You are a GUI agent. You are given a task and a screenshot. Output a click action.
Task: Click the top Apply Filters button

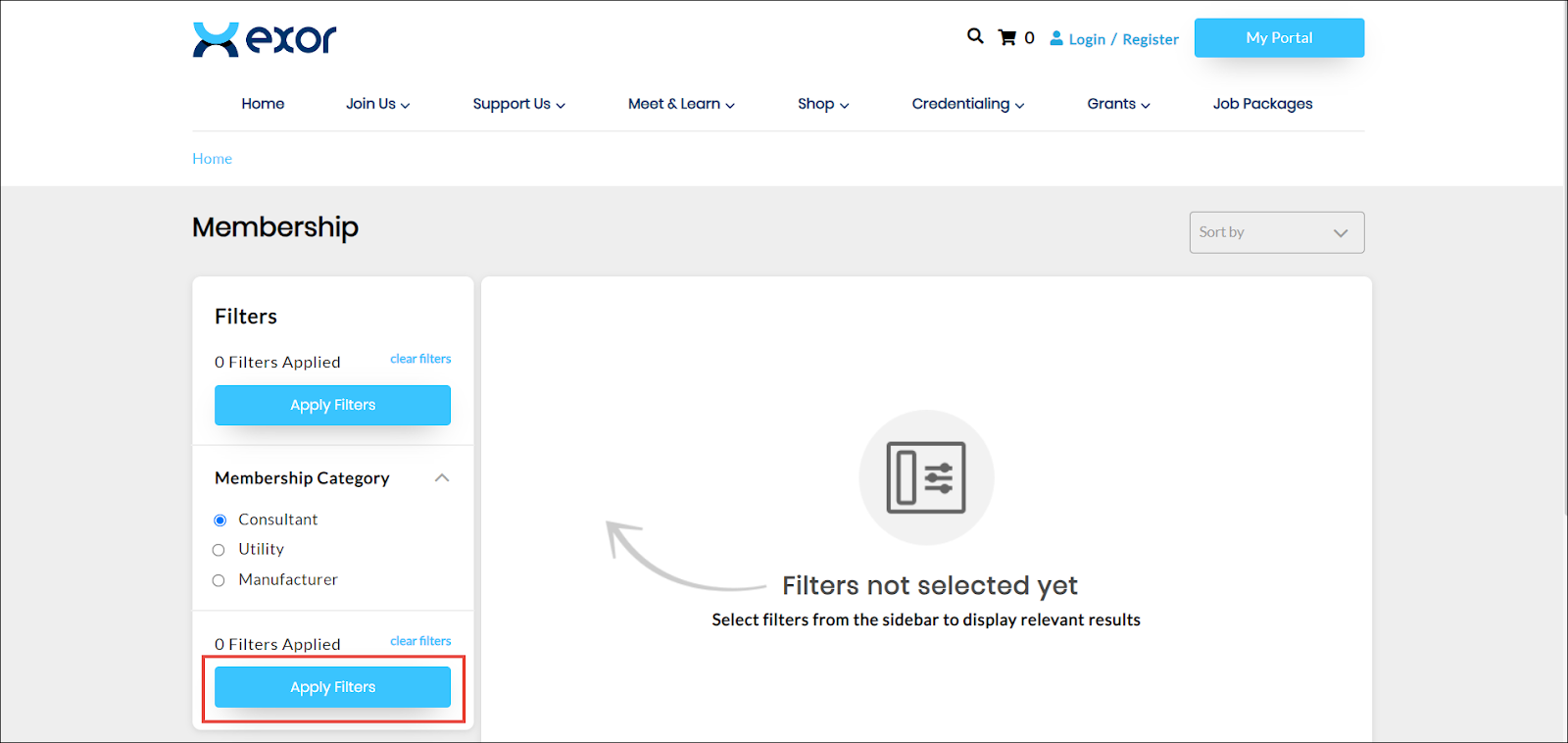click(332, 405)
